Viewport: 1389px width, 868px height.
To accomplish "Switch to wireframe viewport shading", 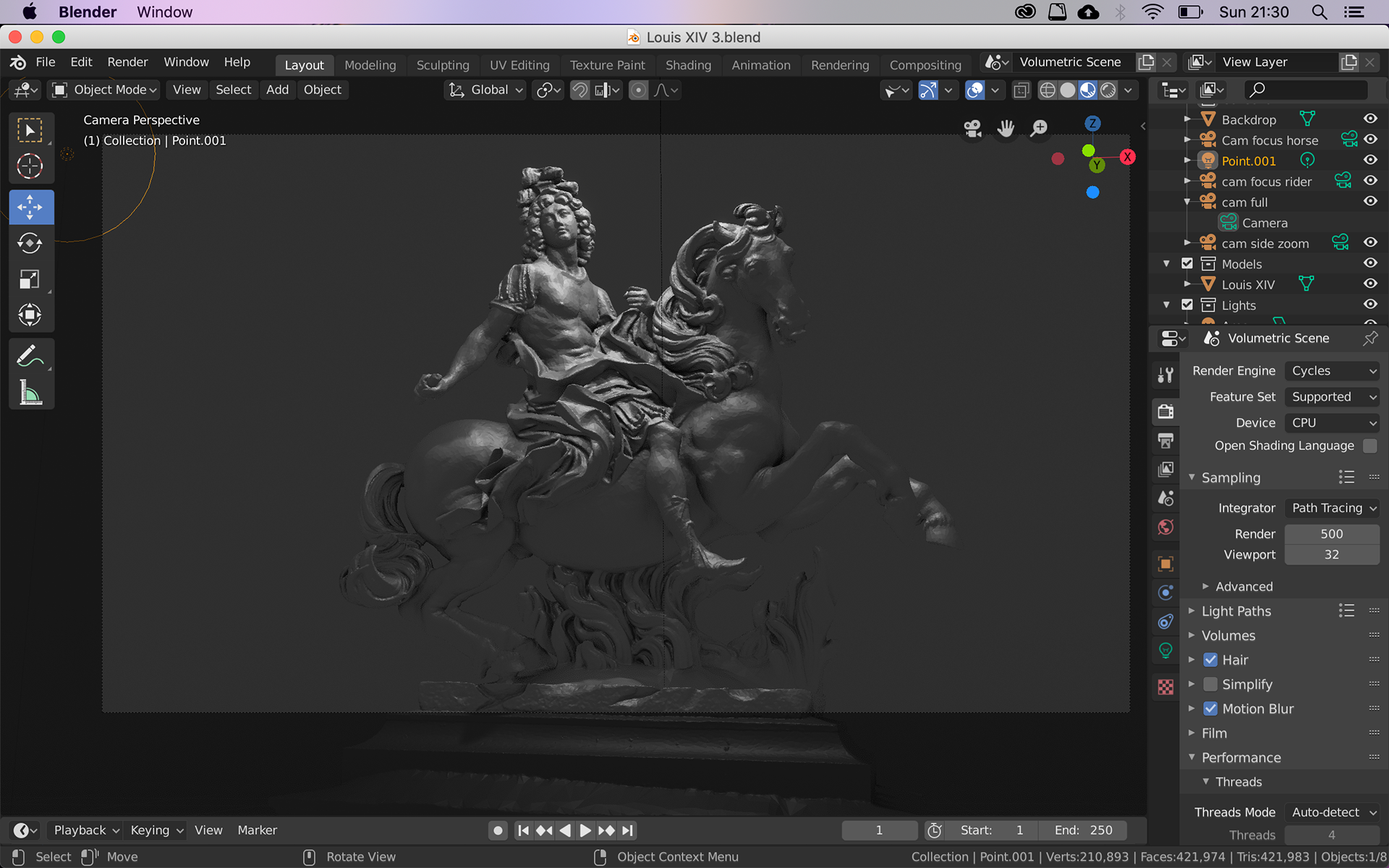I will (1048, 90).
